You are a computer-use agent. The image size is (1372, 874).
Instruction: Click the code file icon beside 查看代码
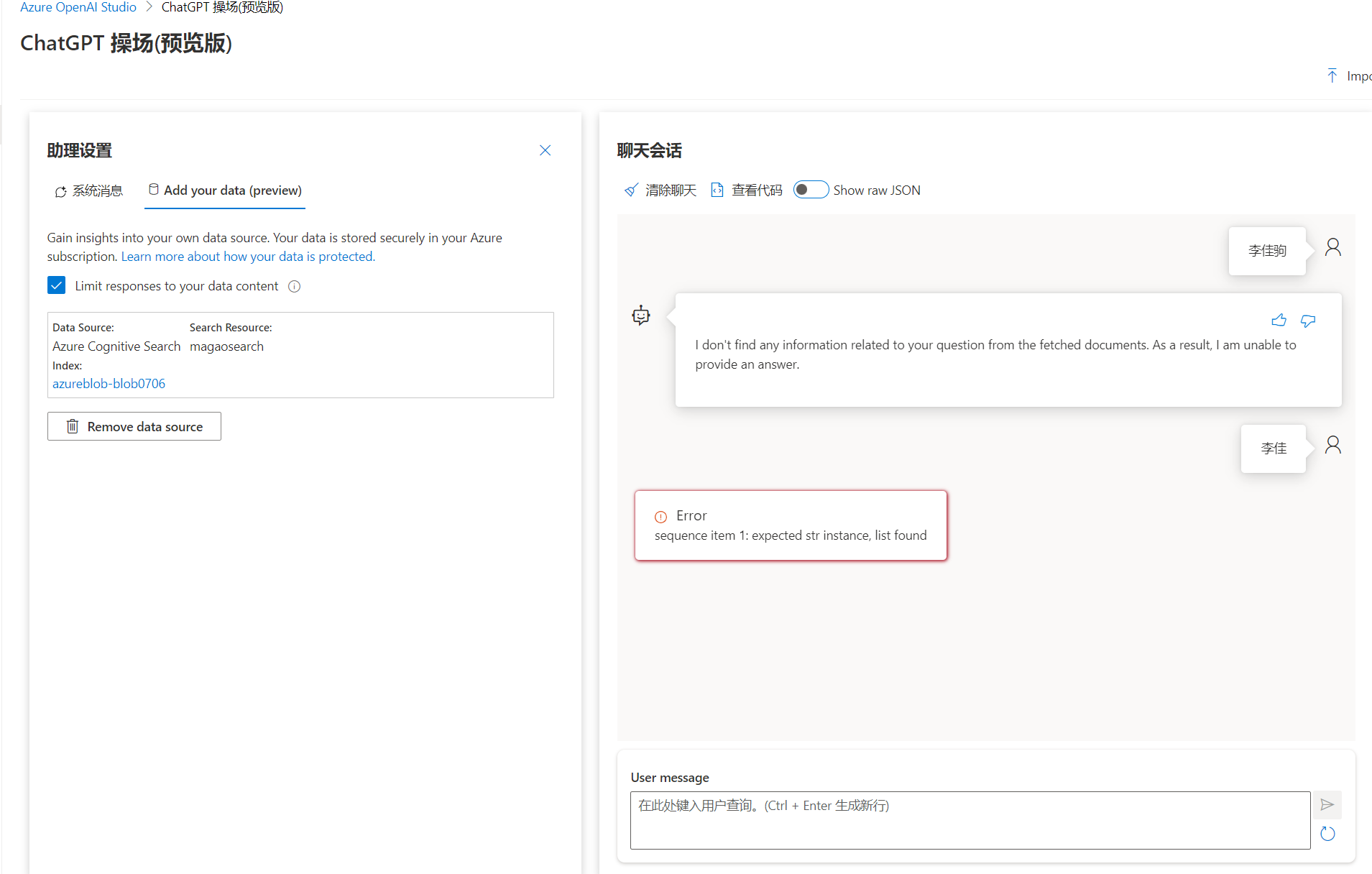tap(717, 190)
